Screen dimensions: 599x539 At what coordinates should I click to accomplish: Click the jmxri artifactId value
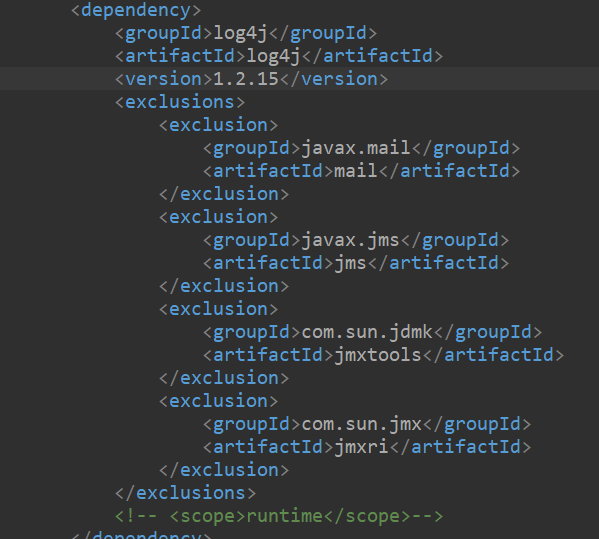(x=361, y=447)
